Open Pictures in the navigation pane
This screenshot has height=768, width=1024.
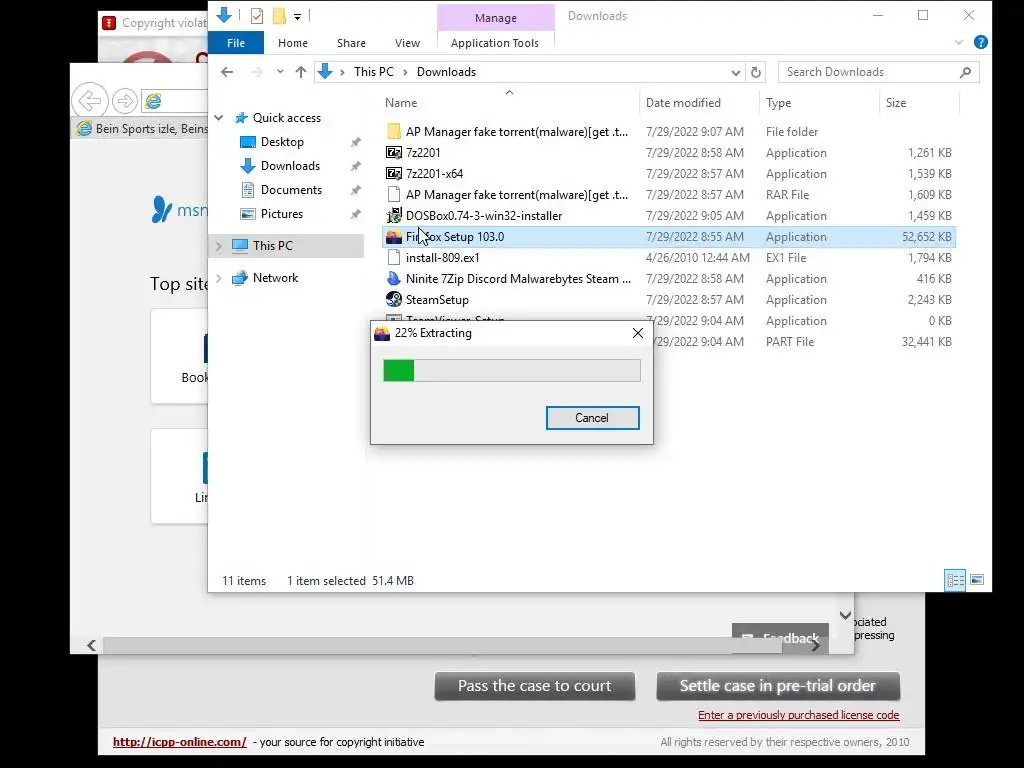click(281, 214)
